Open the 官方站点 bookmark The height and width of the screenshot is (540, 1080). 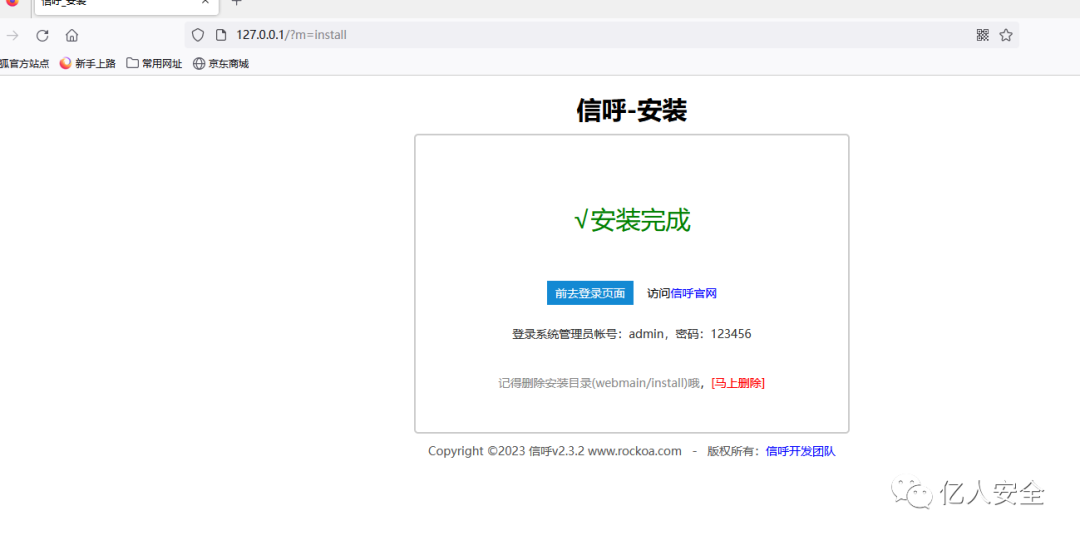[25, 64]
